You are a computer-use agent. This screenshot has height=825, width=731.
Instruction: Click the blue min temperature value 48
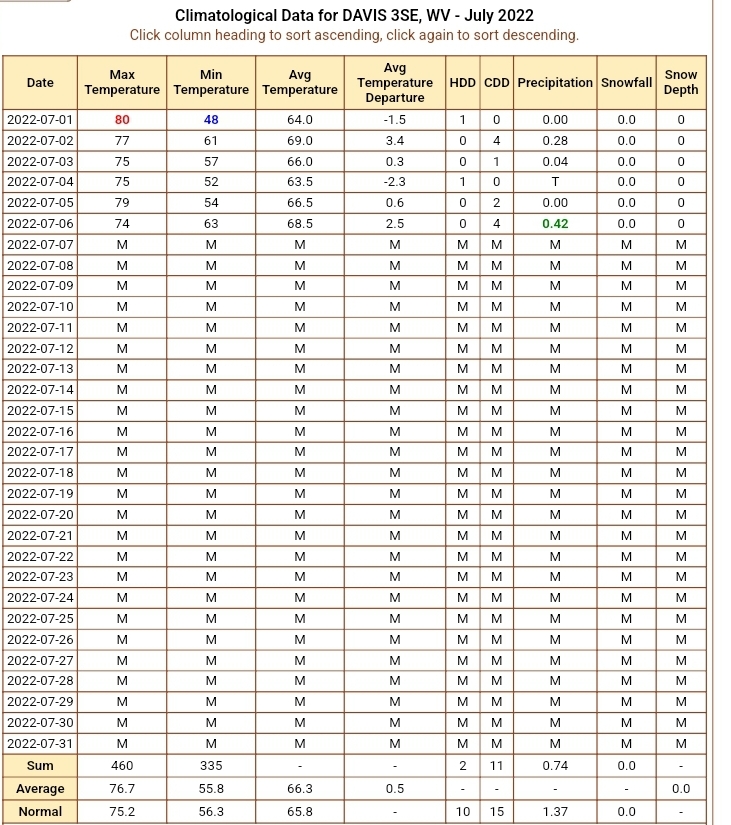pyautogui.click(x=211, y=120)
